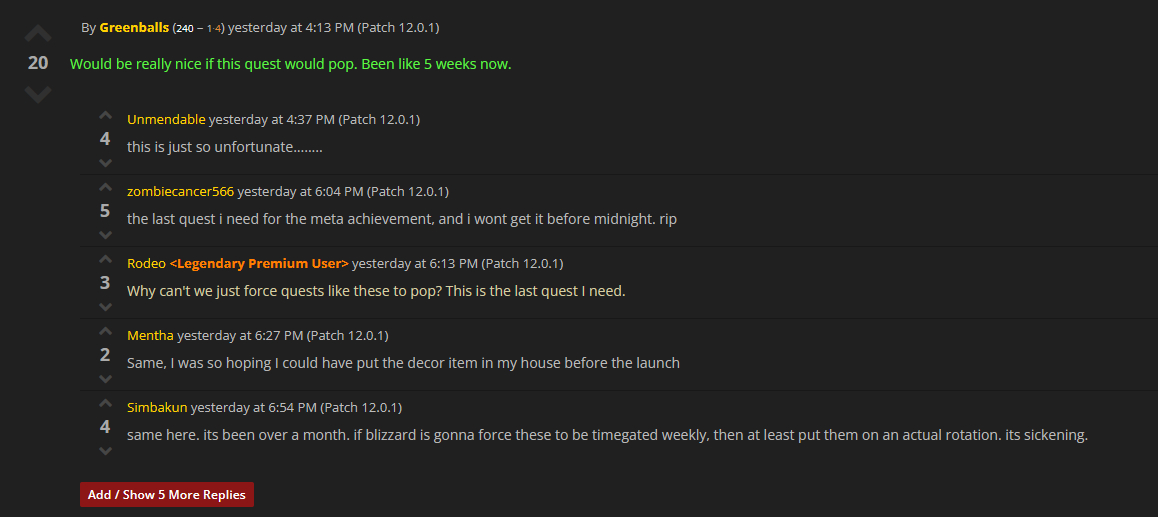Open Rodeo's user profile

[x=146, y=264]
